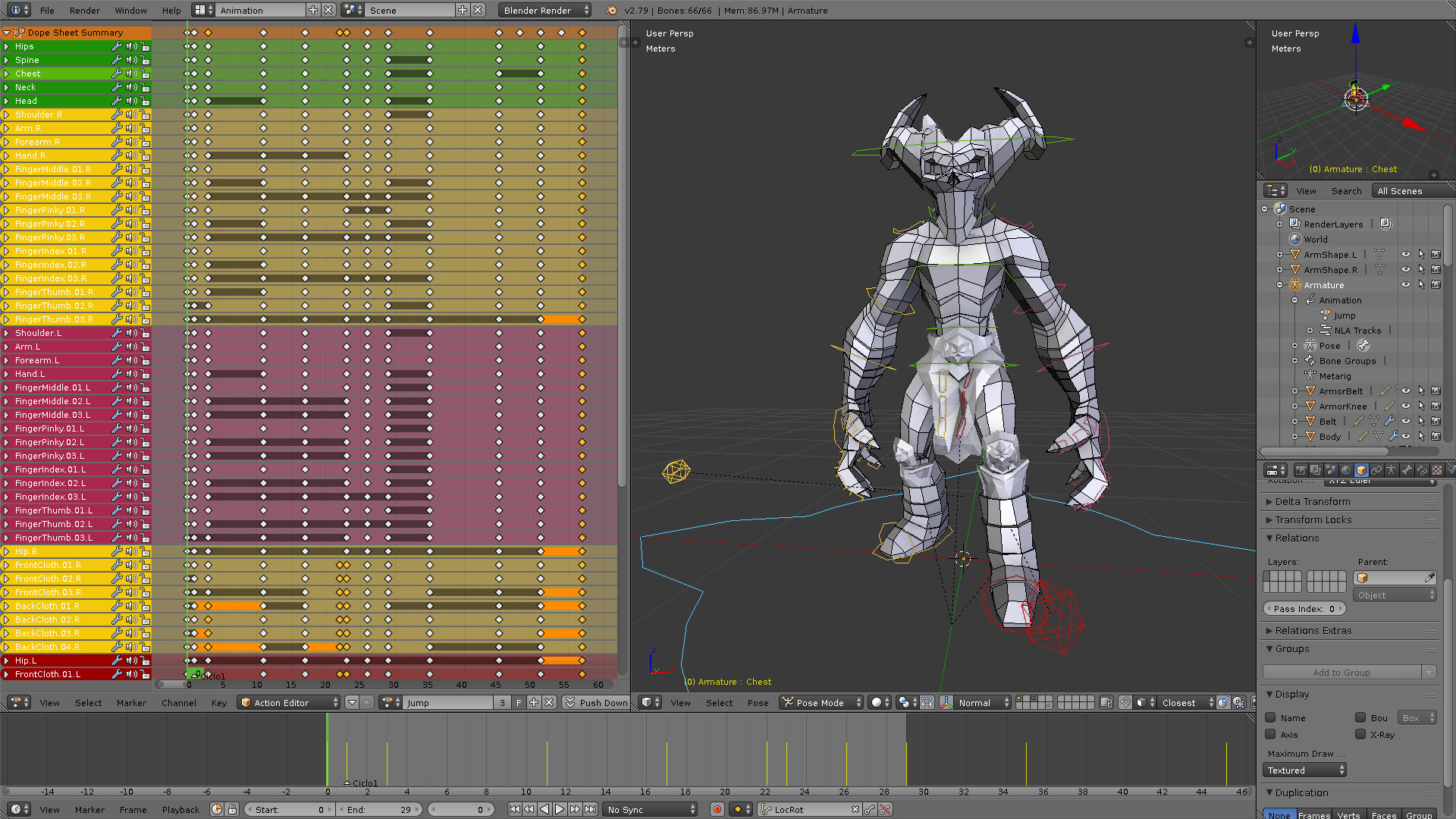The image size is (1456, 819).
Task: Jump to the end frame in playback controls
Action: [590, 810]
